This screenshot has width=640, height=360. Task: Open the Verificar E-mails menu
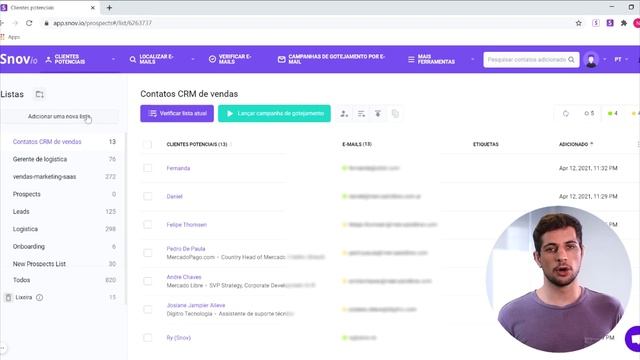click(230, 59)
